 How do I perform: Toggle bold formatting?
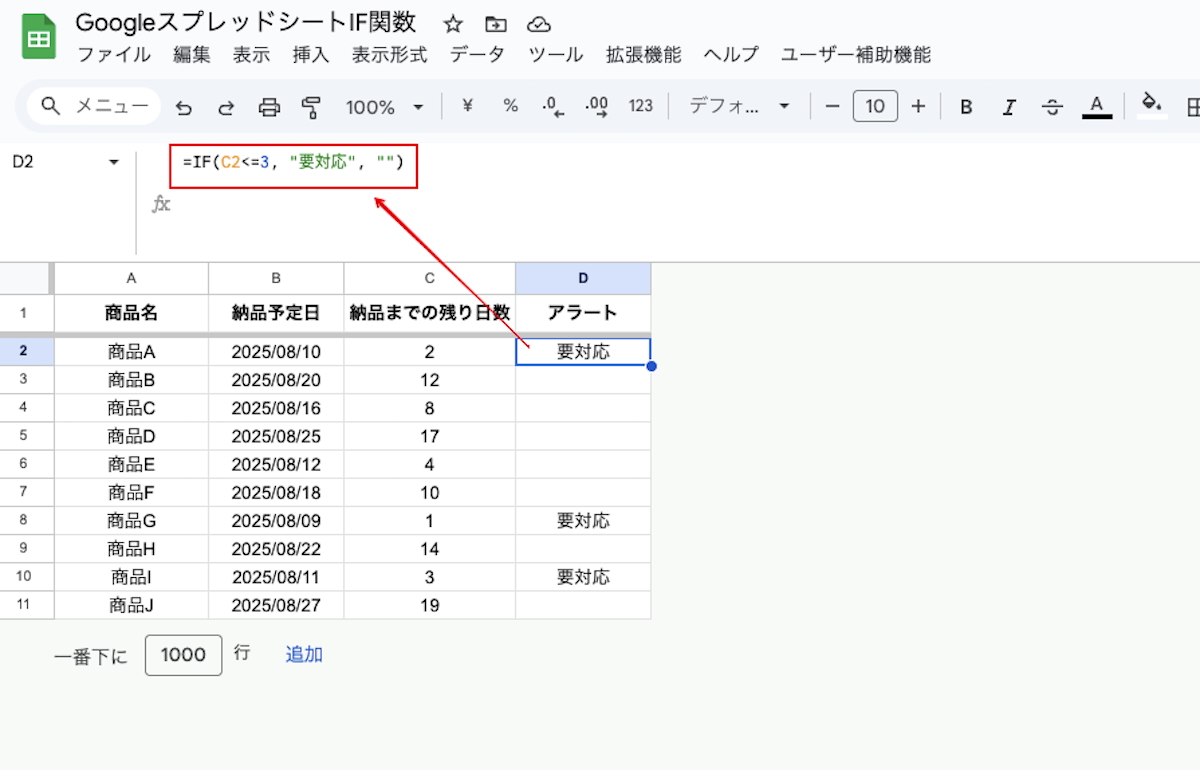[966, 107]
